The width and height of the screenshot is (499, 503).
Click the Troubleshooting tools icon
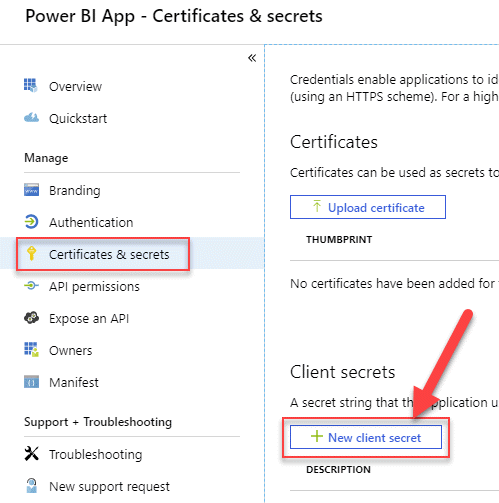31,454
